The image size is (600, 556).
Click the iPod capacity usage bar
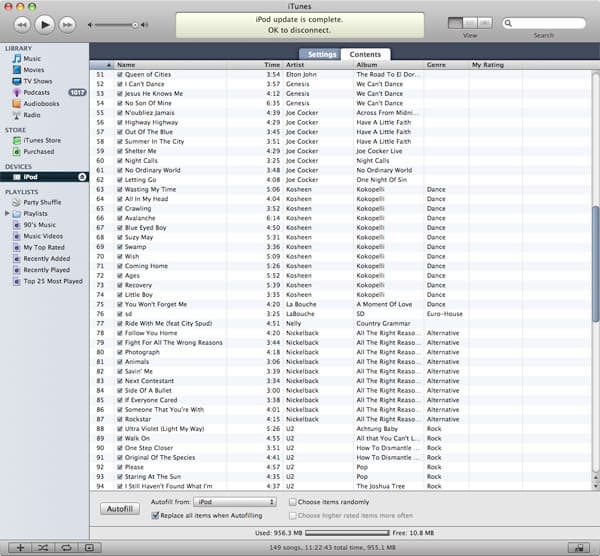pyautogui.click(x=347, y=533)
